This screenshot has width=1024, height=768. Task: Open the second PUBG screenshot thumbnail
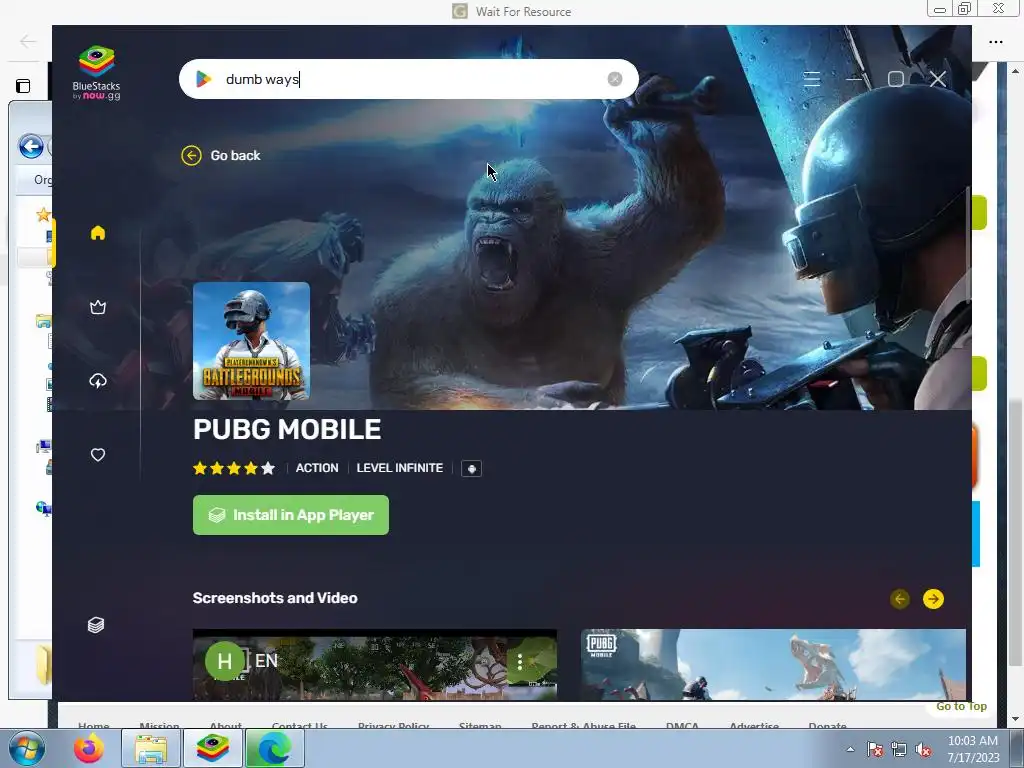(773, 665)
